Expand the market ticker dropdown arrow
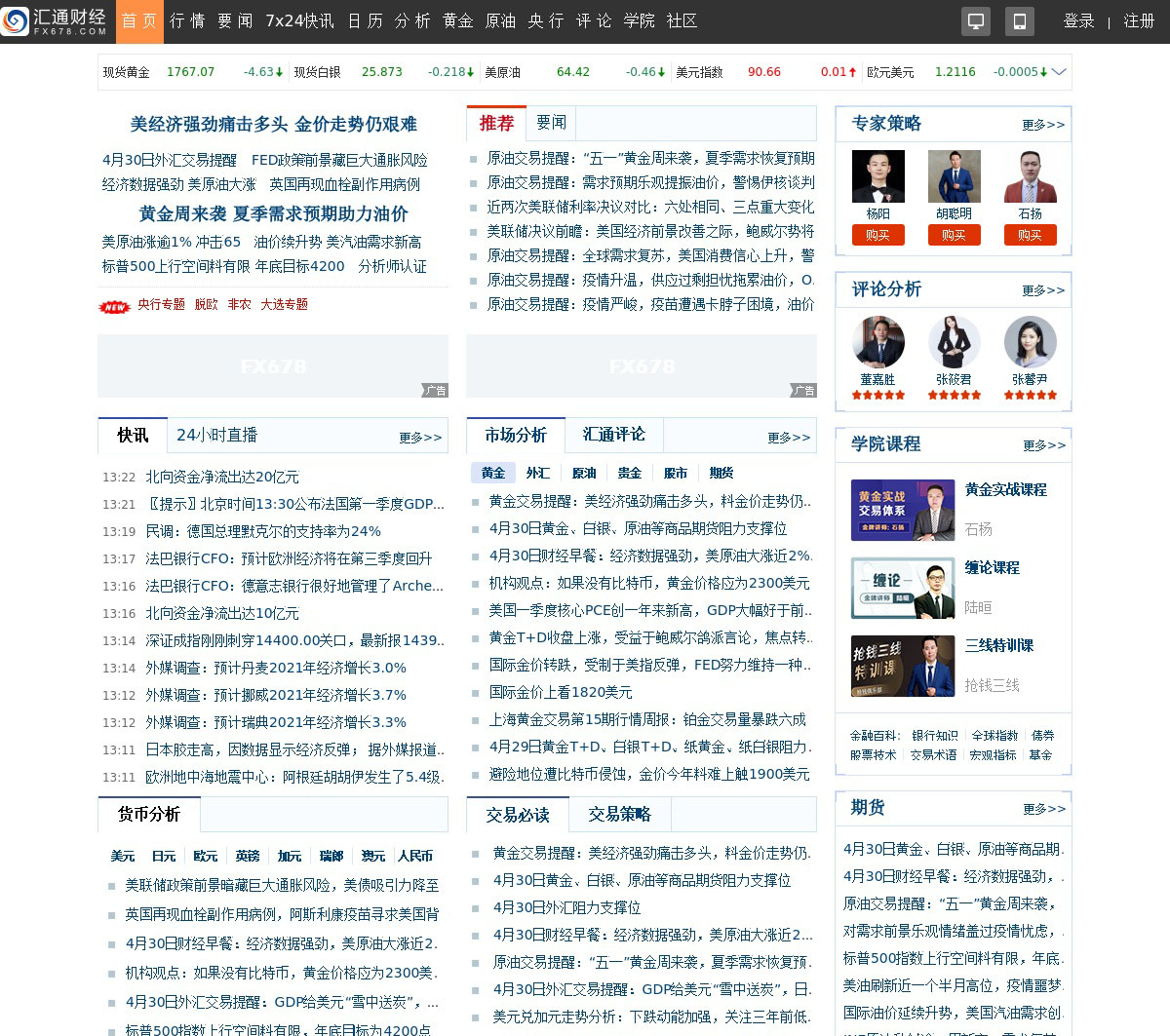 point(1059,71)
